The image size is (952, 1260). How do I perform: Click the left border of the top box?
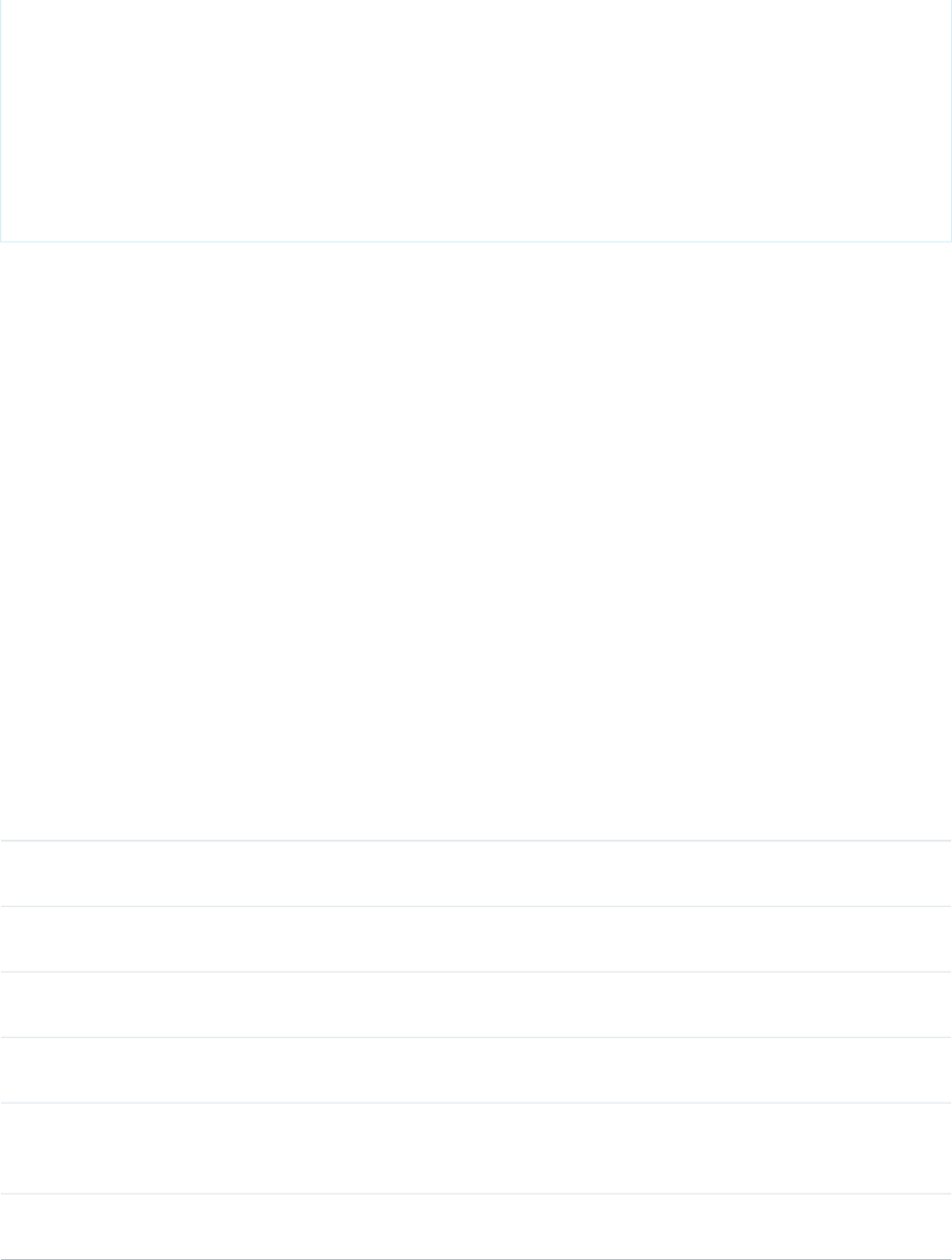coord(0,120)
